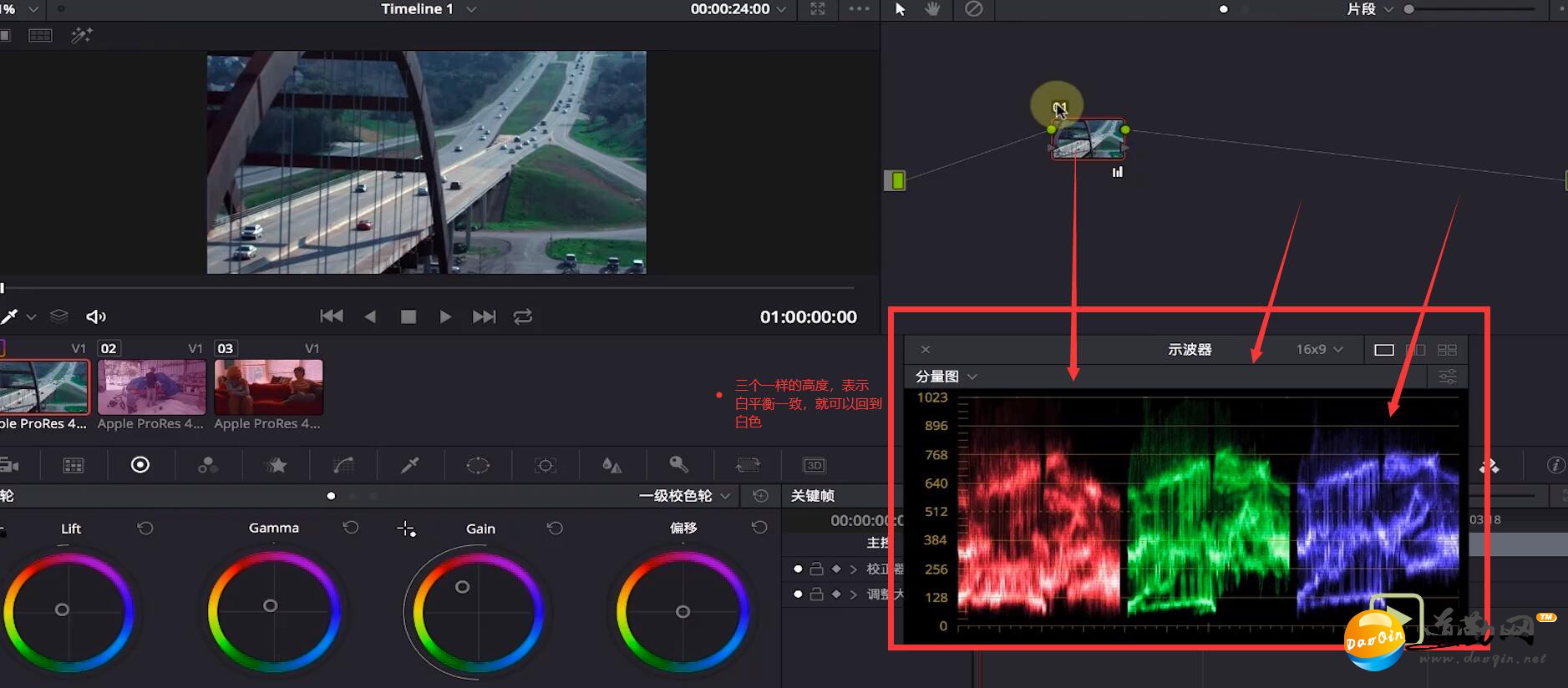The image size is (1568, 688).
Task: Reset the Gamma color wheel
Action: (351, 528)
